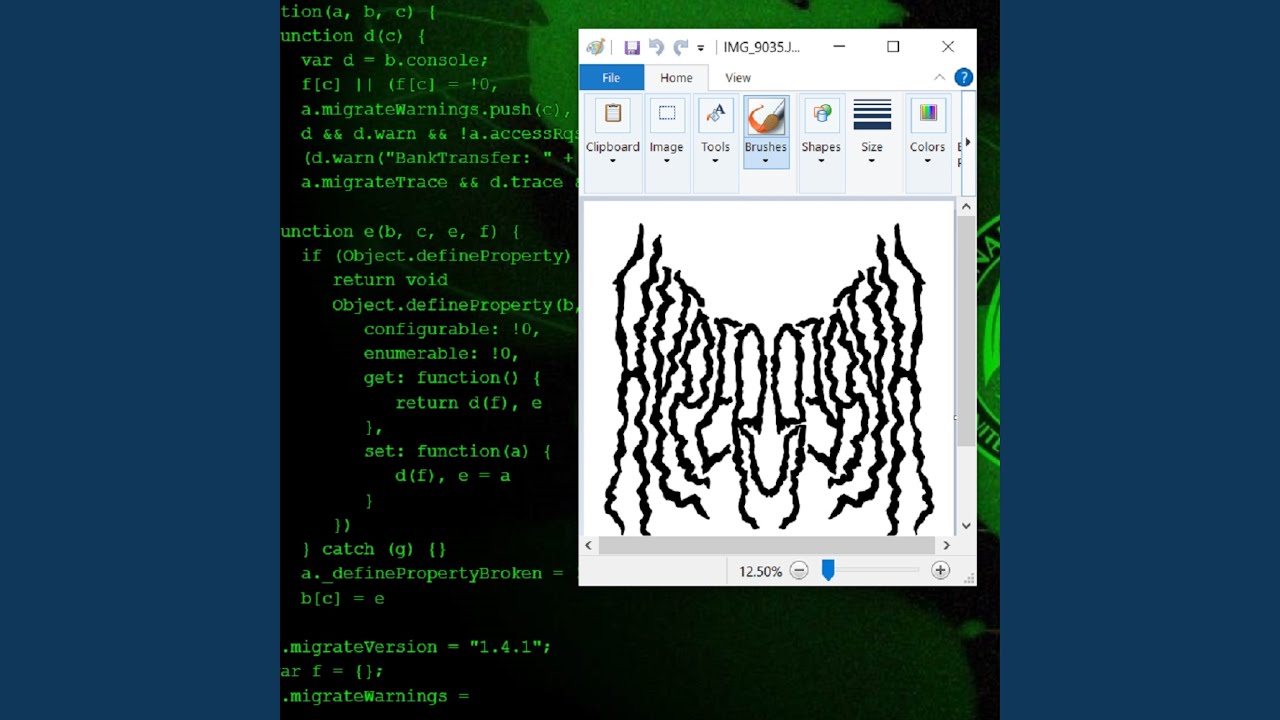Select the Brushes tool icon
This screenshot has height=720, width=1280.
coord(766,116)
